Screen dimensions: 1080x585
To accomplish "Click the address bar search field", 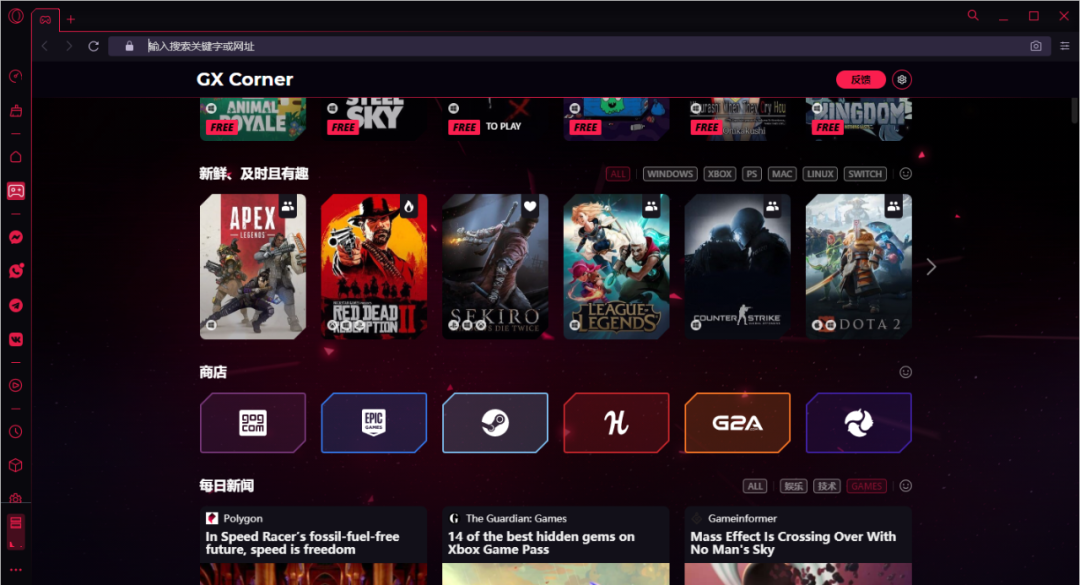I will tap(579, 46).
